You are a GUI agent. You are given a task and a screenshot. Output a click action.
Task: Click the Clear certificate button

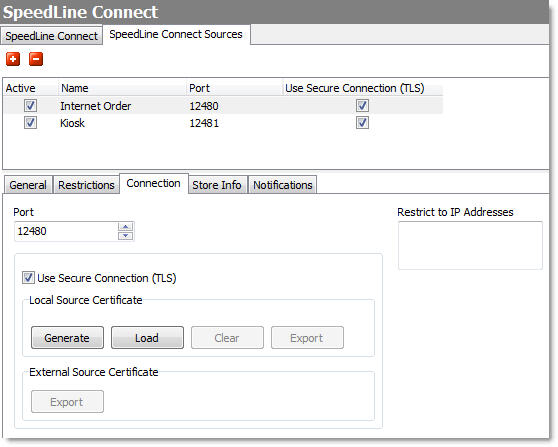227,337
